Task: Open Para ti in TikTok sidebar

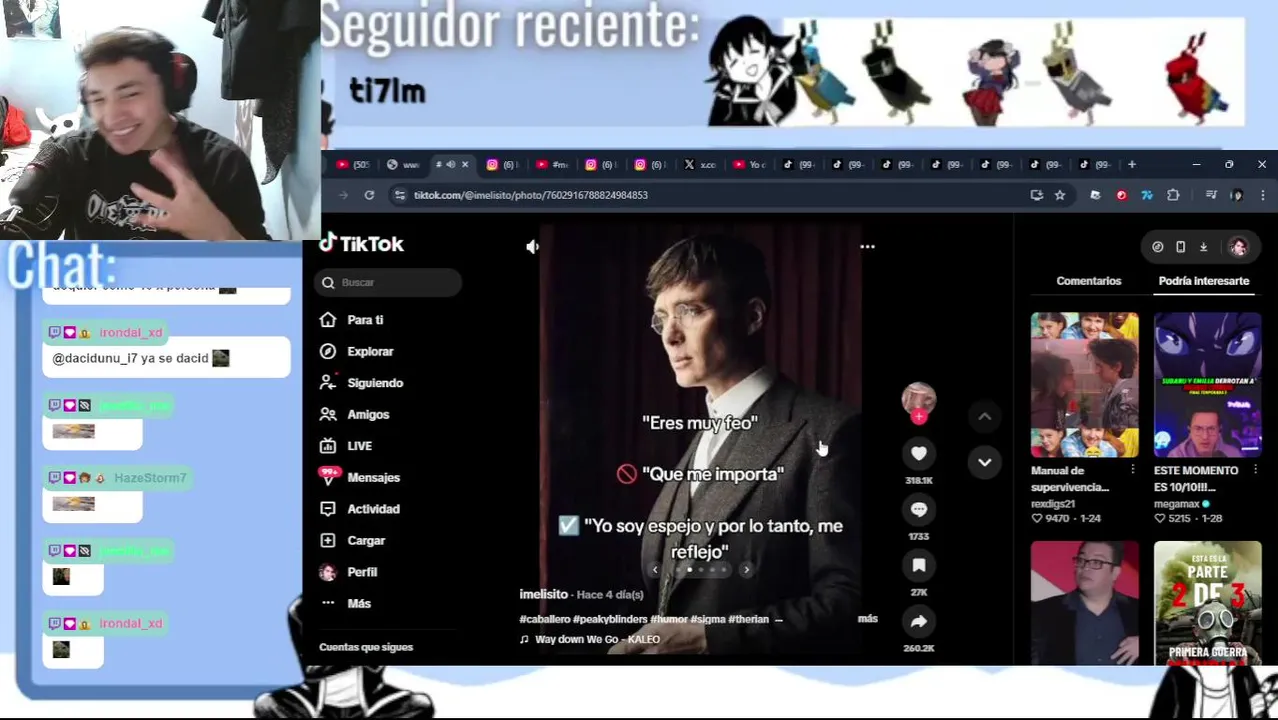Action: [352, 320]
